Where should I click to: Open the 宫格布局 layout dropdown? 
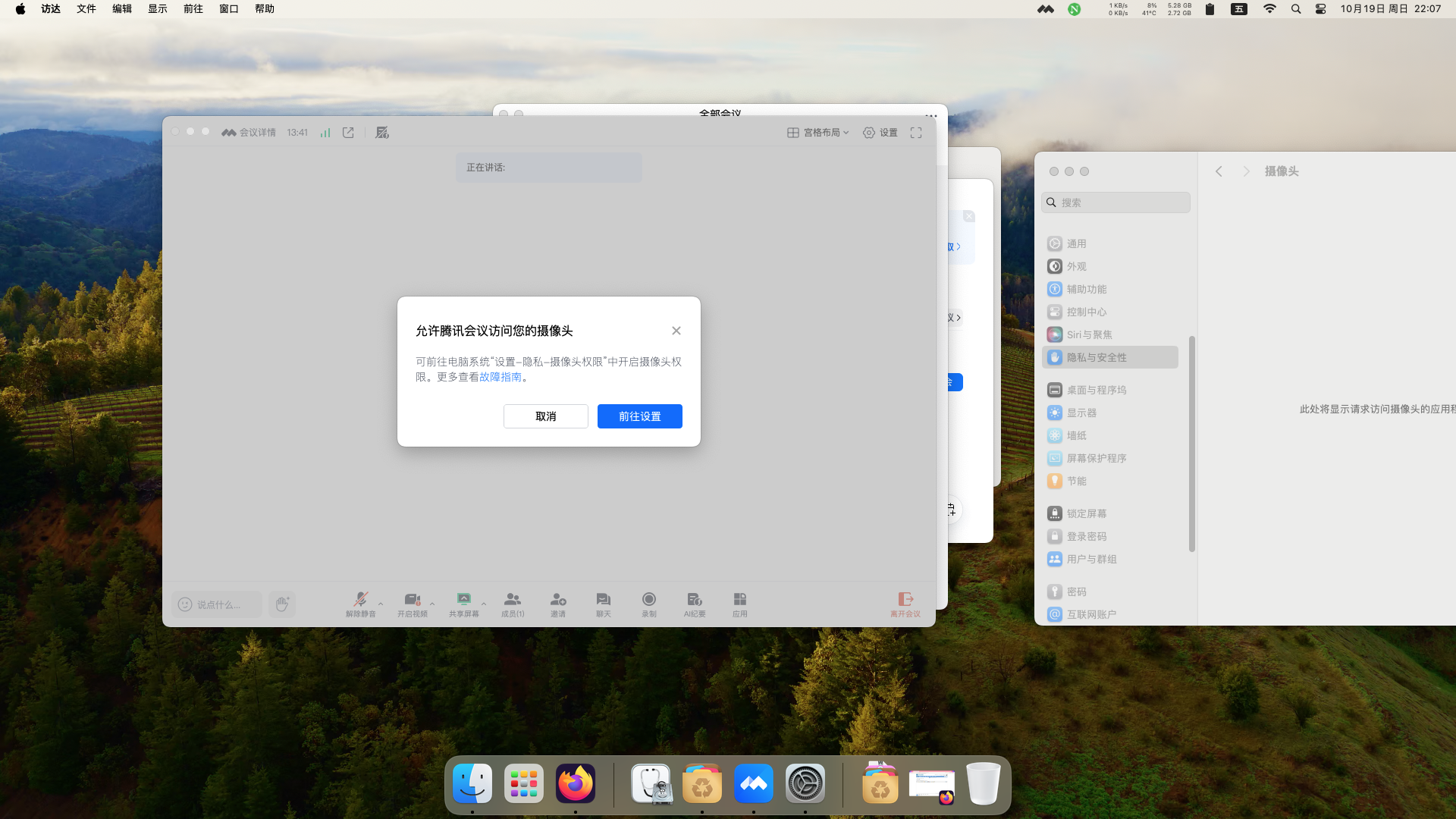[819, 133]
